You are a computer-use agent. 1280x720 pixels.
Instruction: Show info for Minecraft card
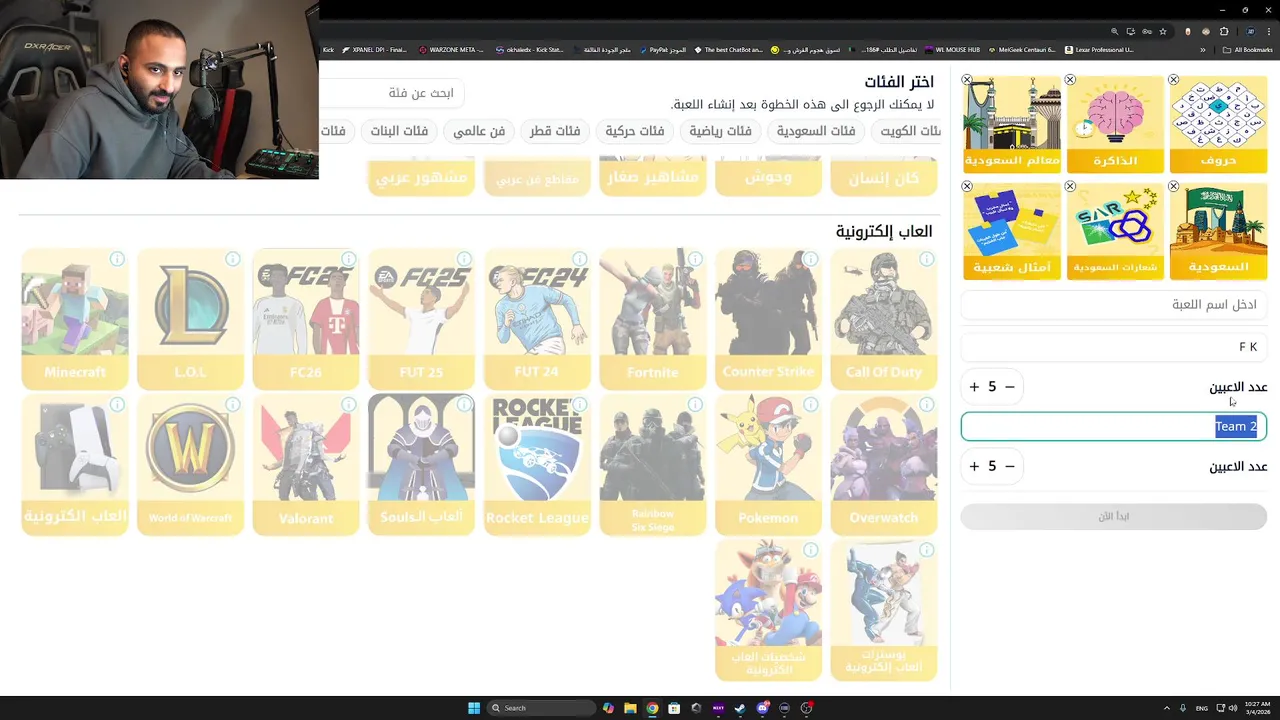[117, 259]
